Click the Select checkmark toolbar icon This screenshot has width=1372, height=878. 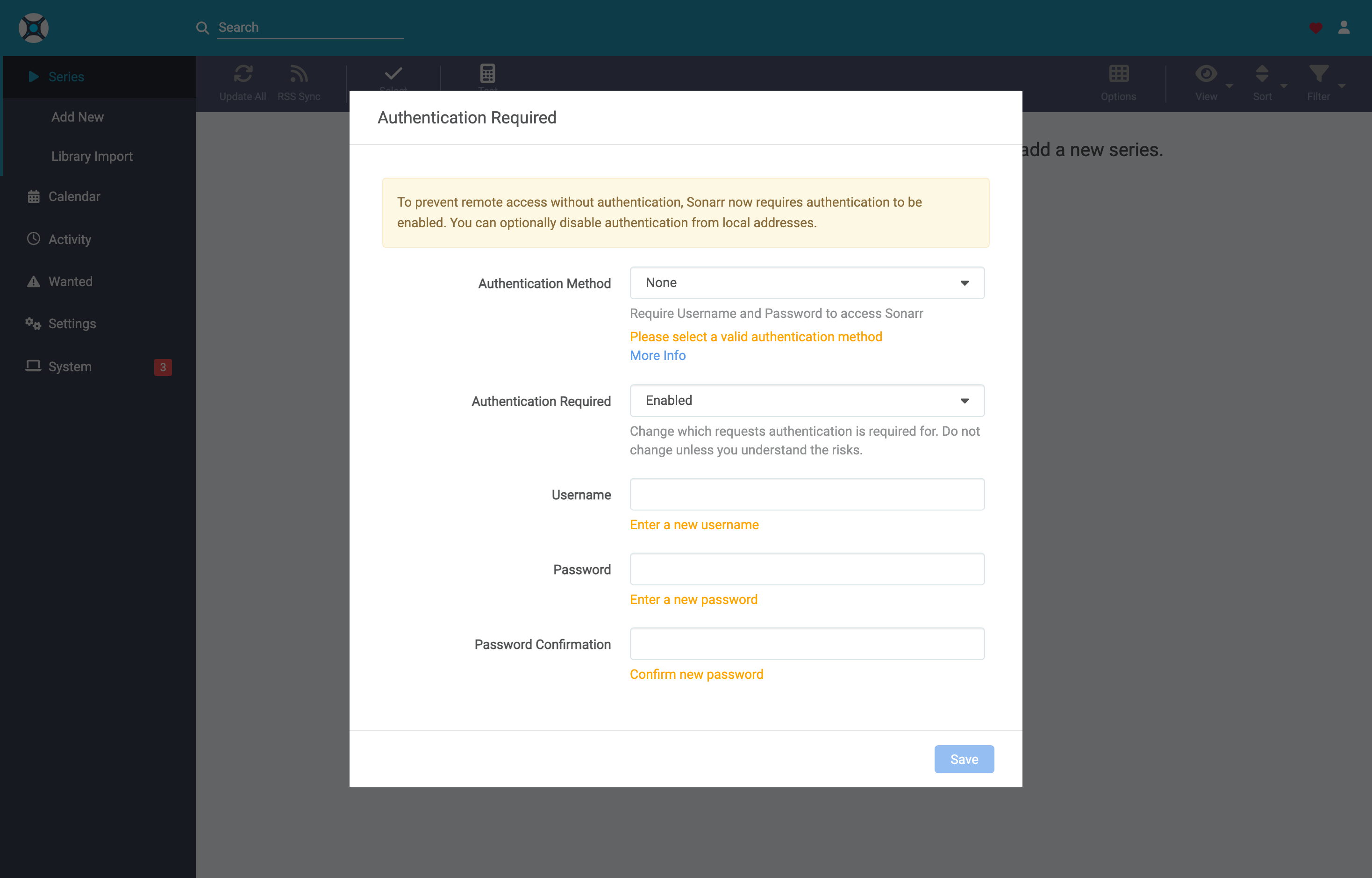point(393,73)
